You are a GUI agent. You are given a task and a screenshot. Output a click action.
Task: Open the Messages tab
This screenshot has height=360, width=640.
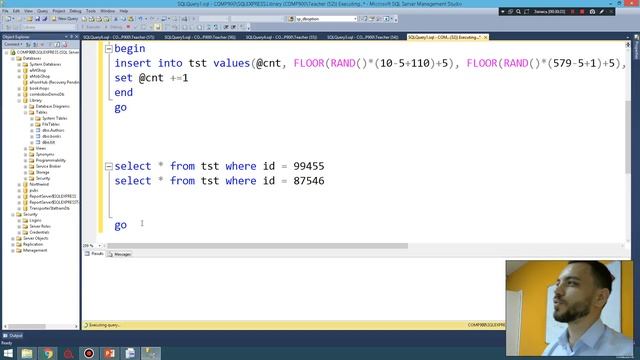(x=120, y=254)
